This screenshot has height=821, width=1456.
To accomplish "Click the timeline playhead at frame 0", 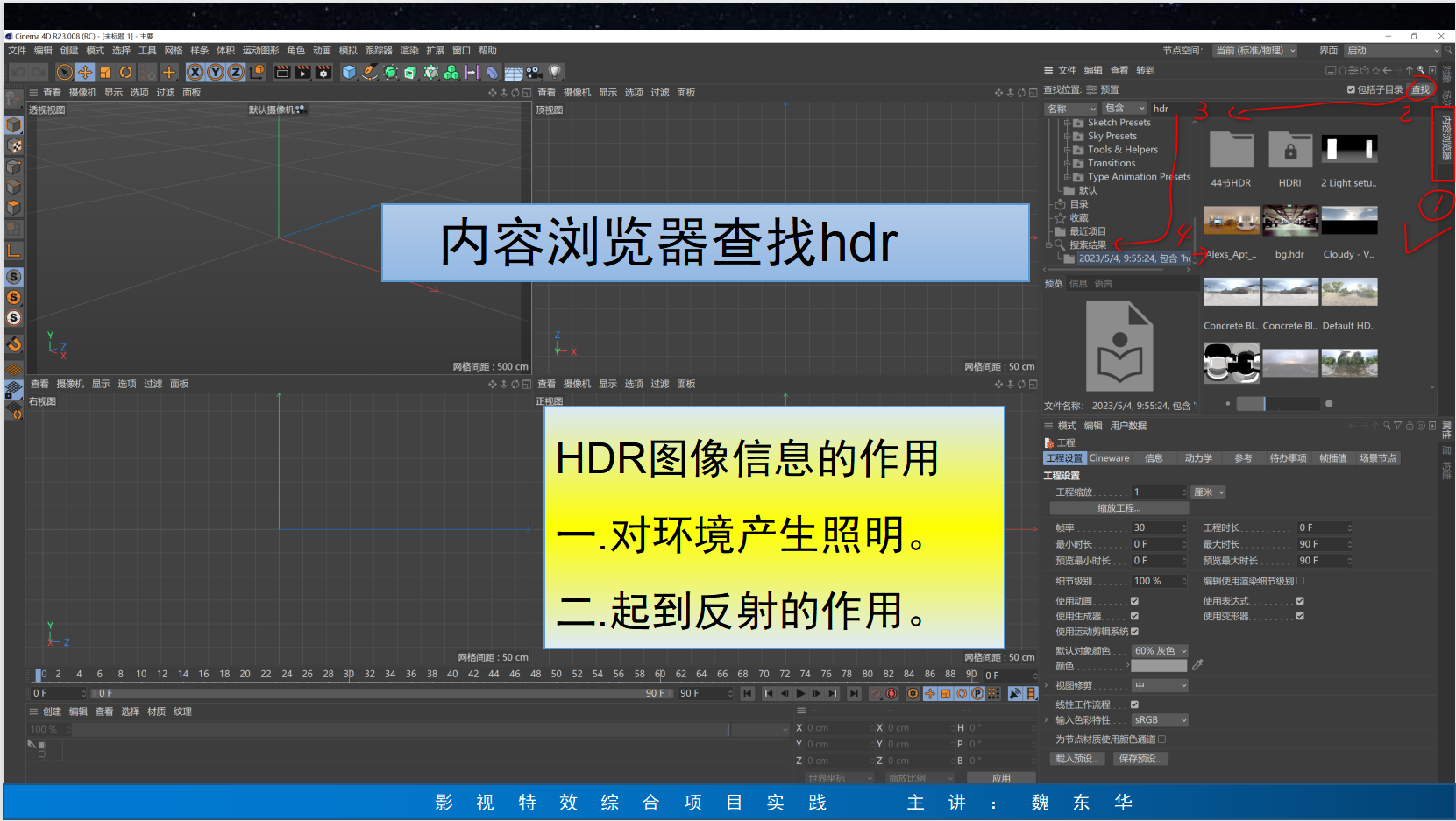I will click(39, 675).
